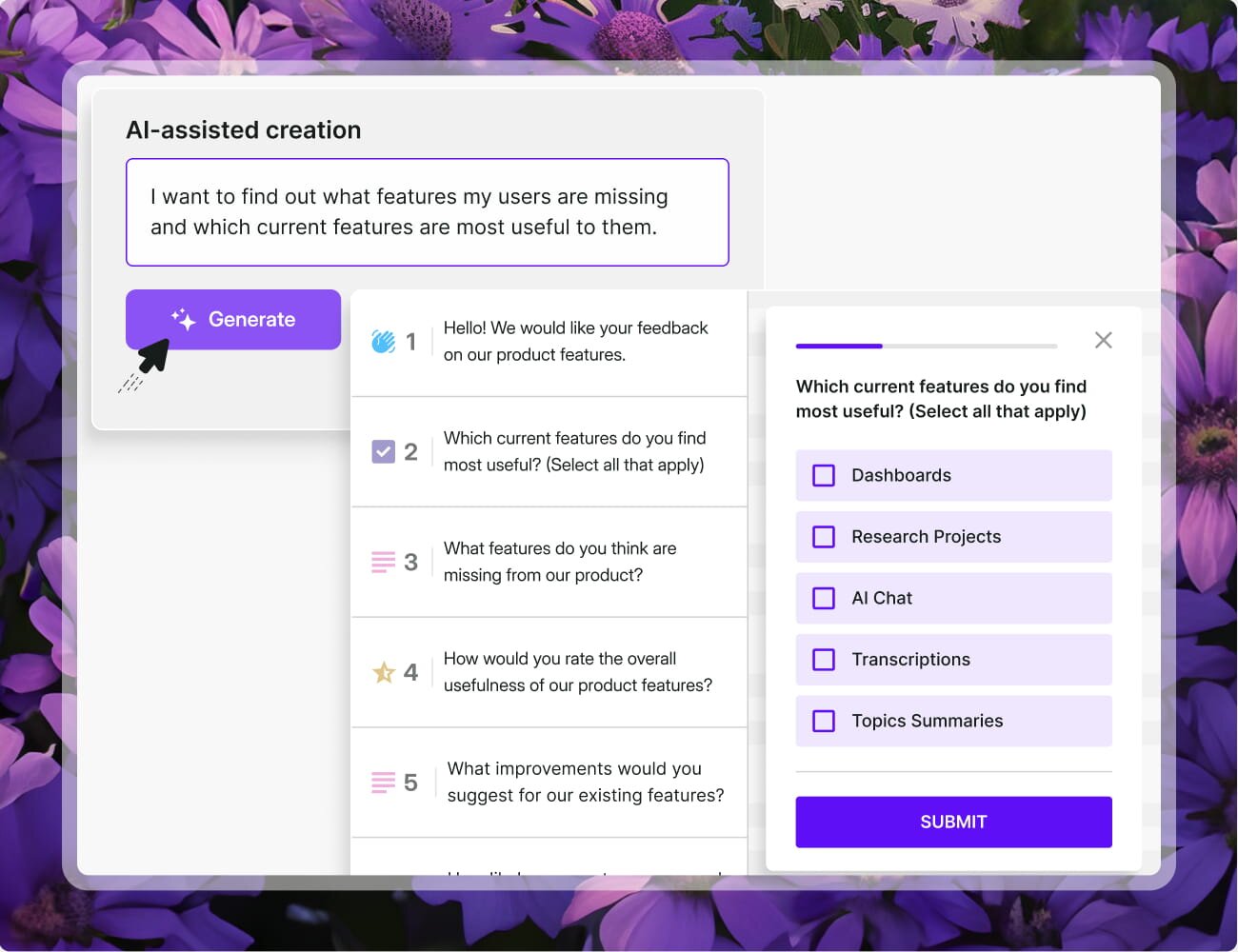Check the Topics Summaries option
The width and height of the screenshot is (1238, 952).
coord(824,721)
